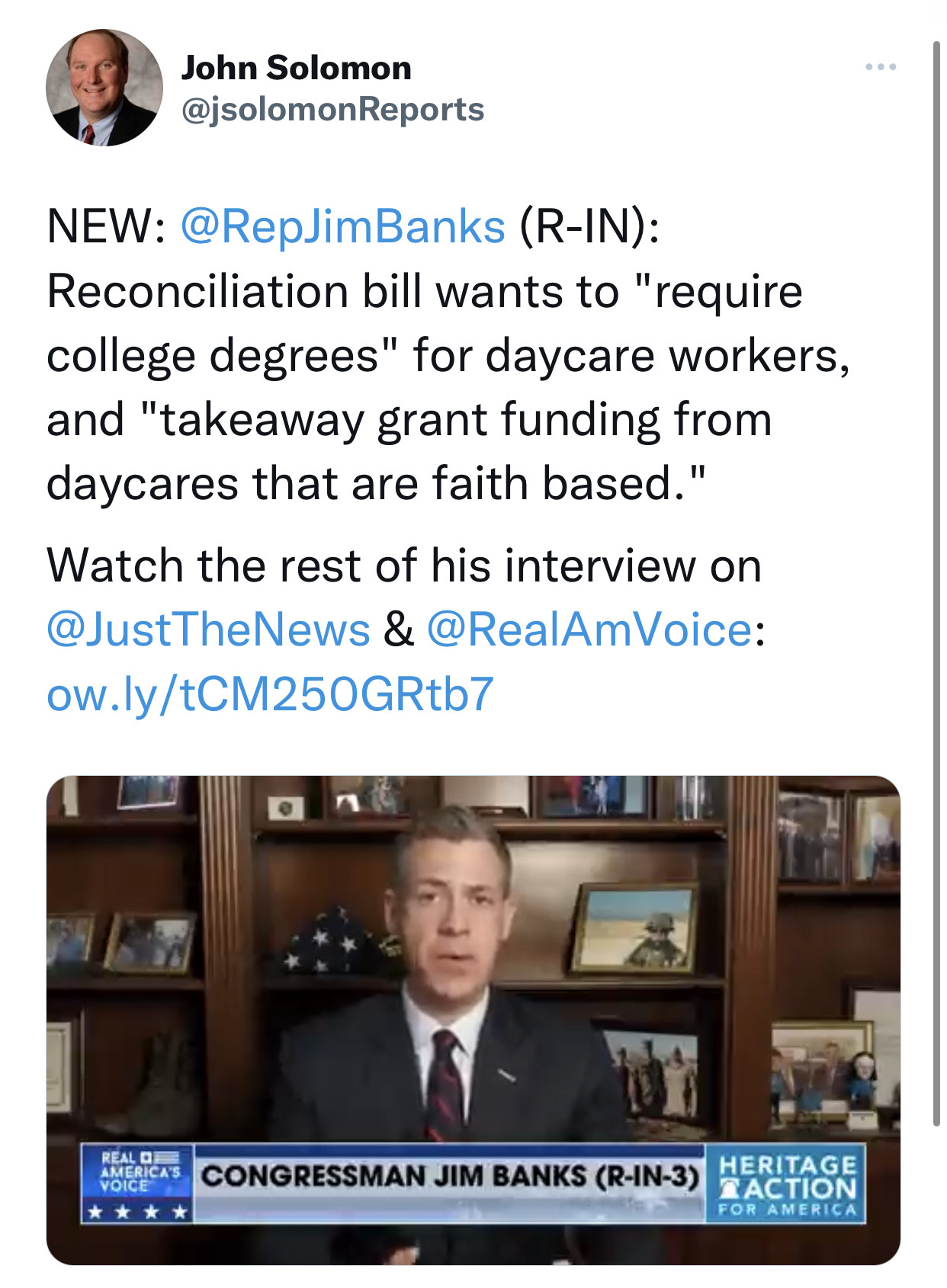Click the John Solomon display name
The width and height of the screenshot is (947, 1288).
(296, 68)
